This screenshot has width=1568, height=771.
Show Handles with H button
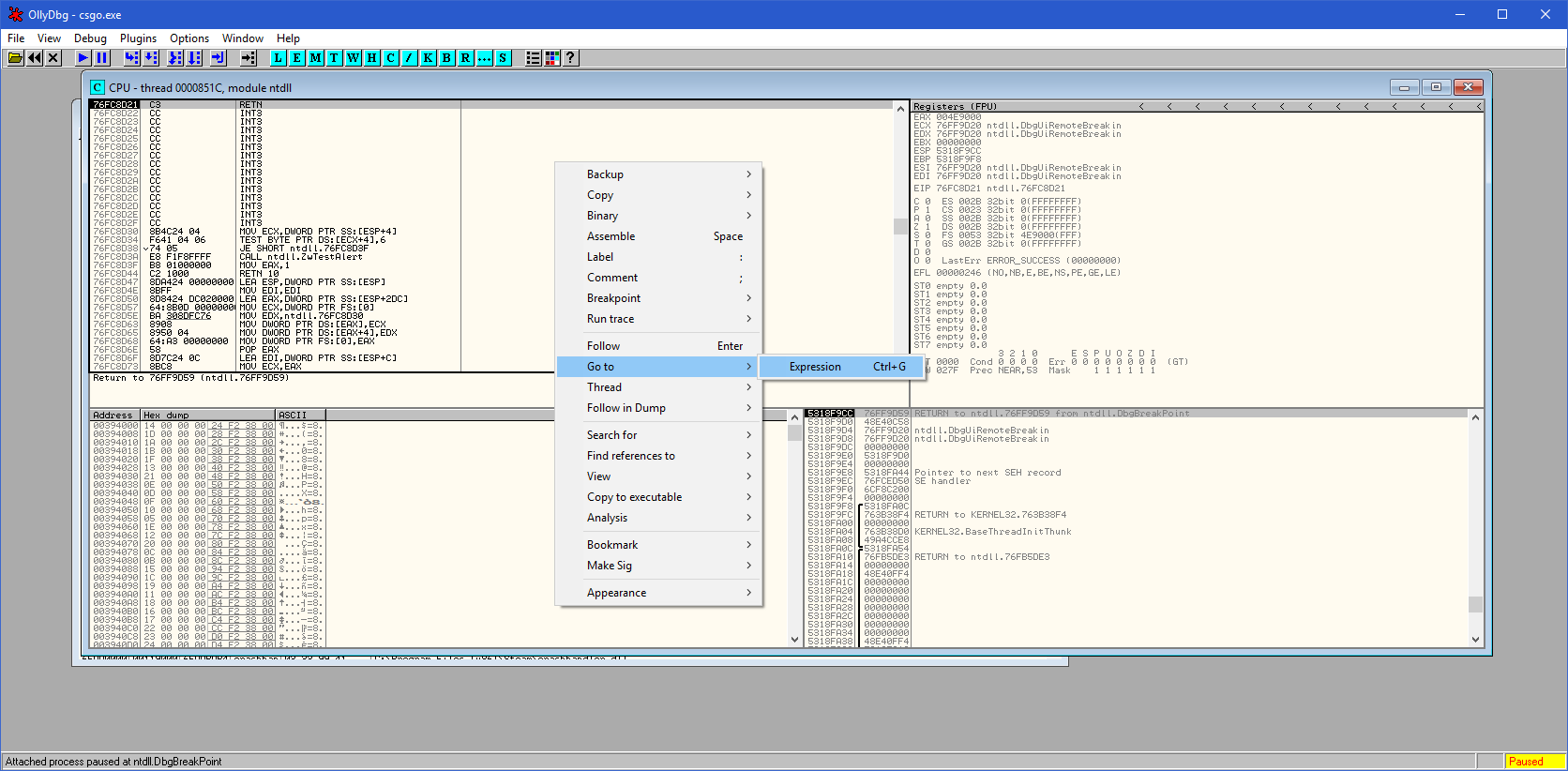[372, 58]
